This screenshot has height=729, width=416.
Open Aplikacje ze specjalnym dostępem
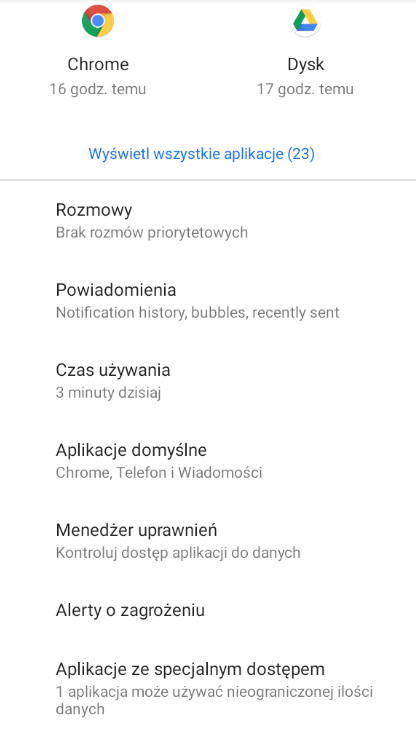(x=208, y=688)
